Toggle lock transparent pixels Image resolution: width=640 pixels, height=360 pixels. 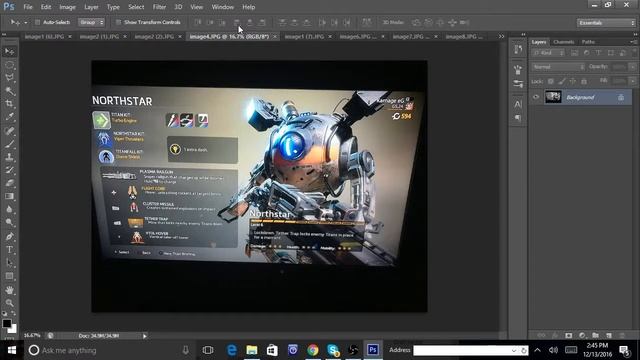(551, 82)
